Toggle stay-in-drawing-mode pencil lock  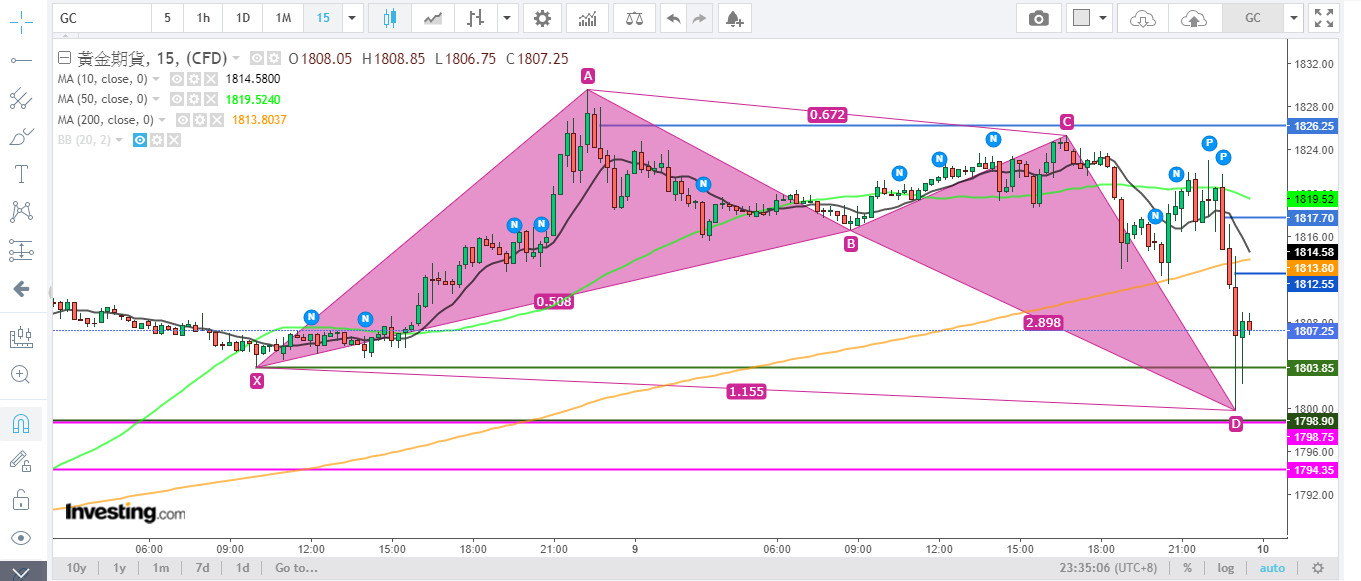[20, 461]
